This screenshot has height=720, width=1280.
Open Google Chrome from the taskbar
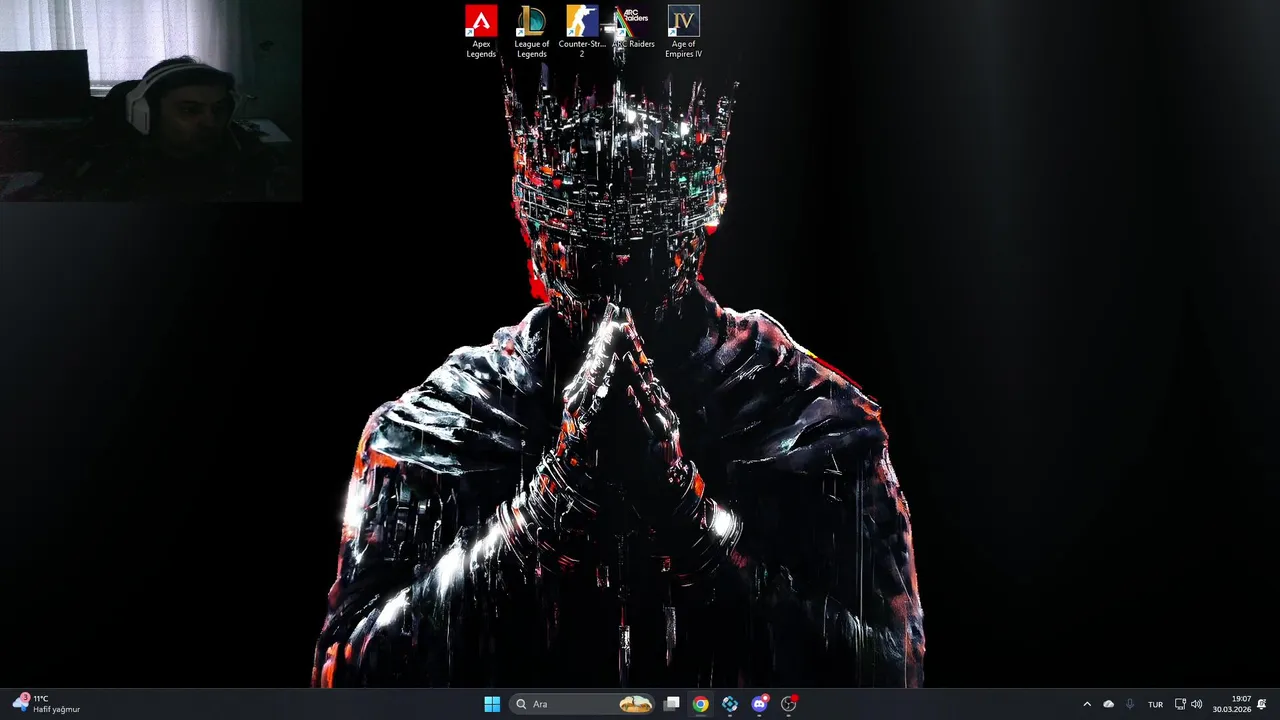701,704
